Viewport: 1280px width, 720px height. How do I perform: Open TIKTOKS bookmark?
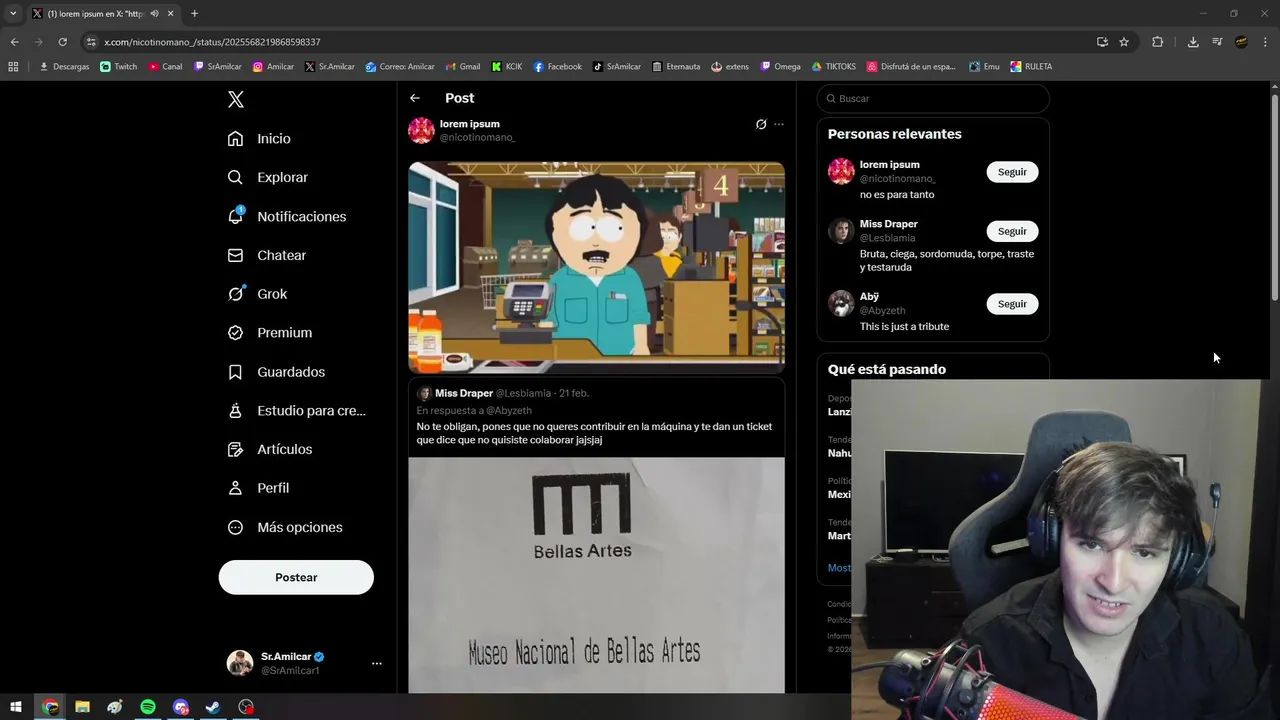point(834,67)
